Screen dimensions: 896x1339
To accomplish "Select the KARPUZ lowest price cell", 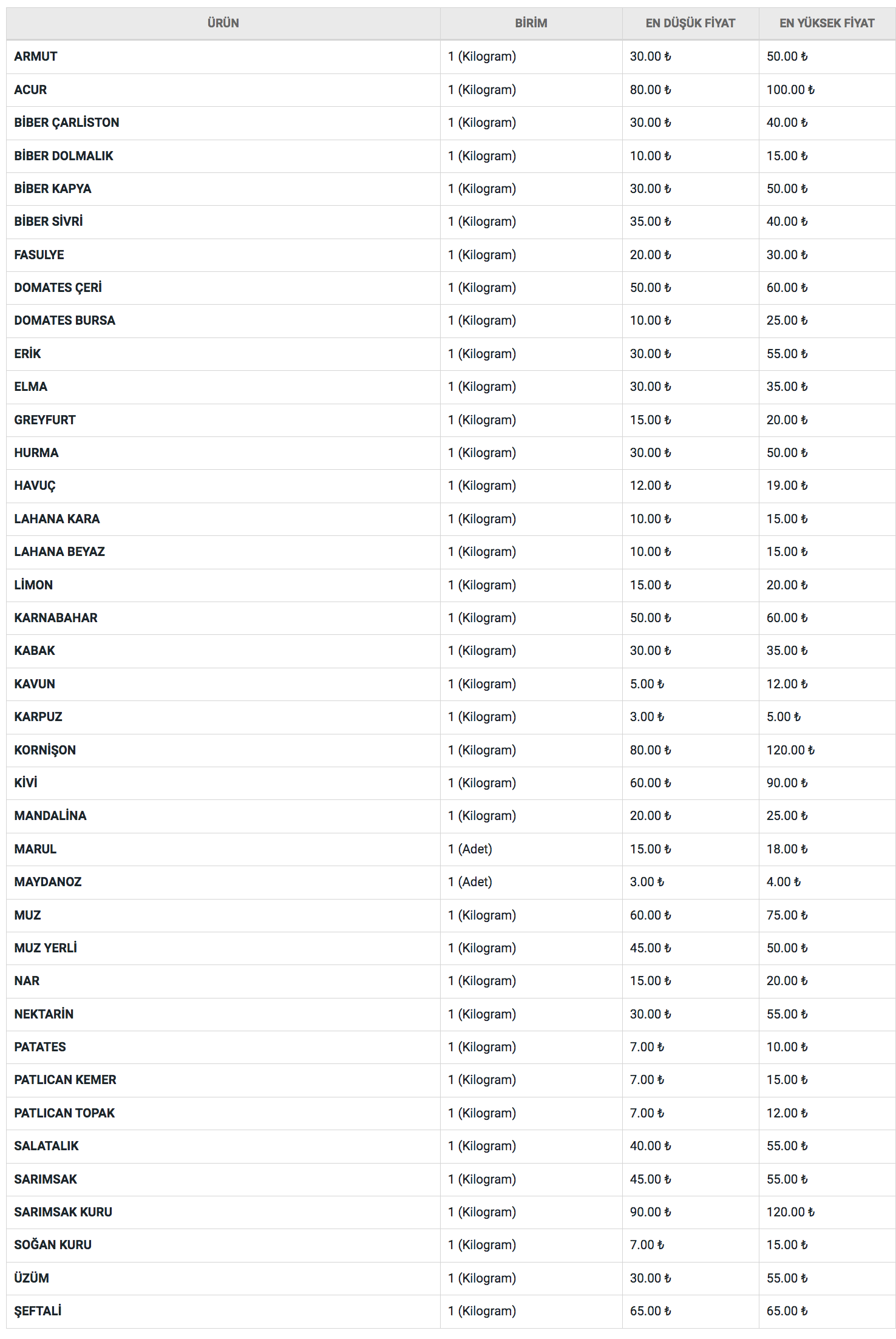I will (x=647, y=717).
